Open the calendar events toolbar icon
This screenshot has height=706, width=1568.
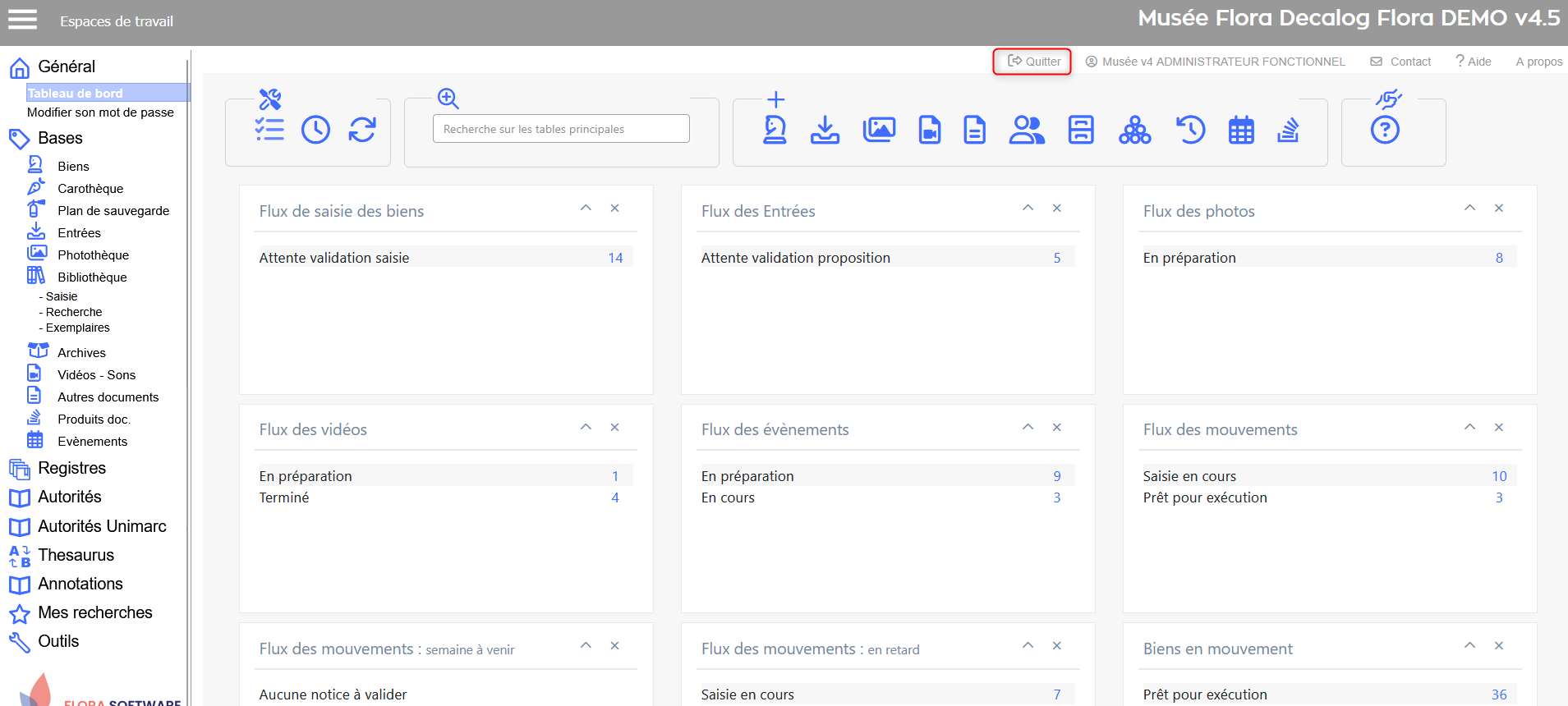pos(1241,130)
